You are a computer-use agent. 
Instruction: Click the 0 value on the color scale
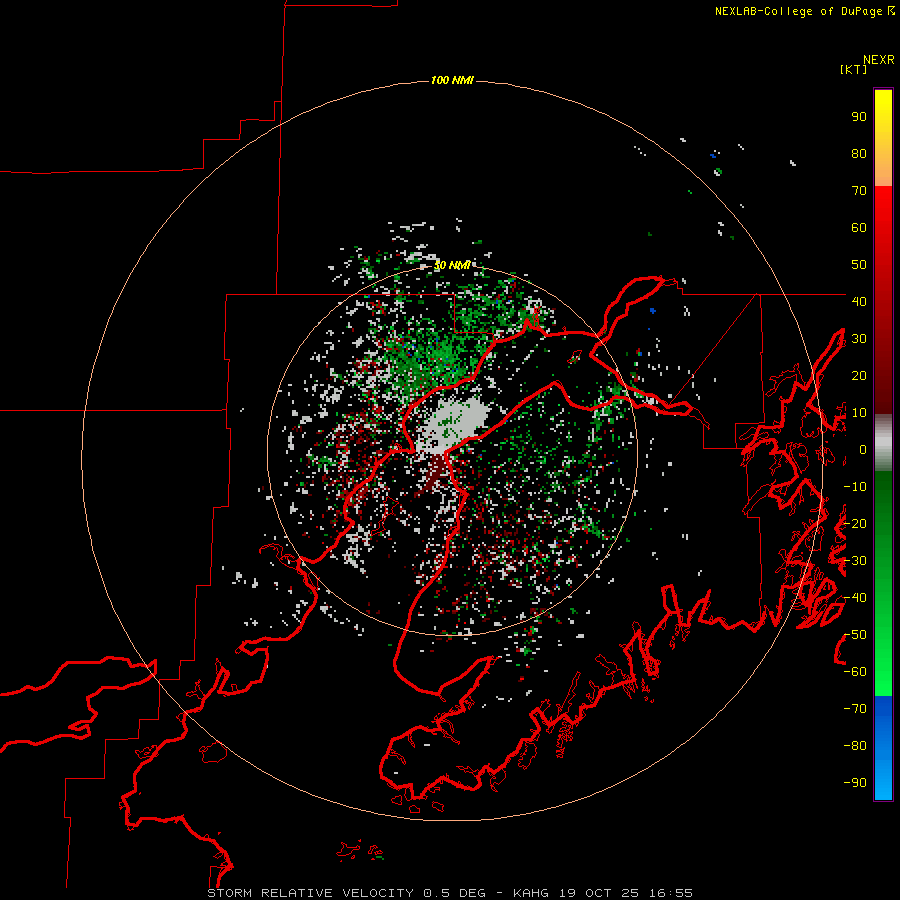[863, 449]
